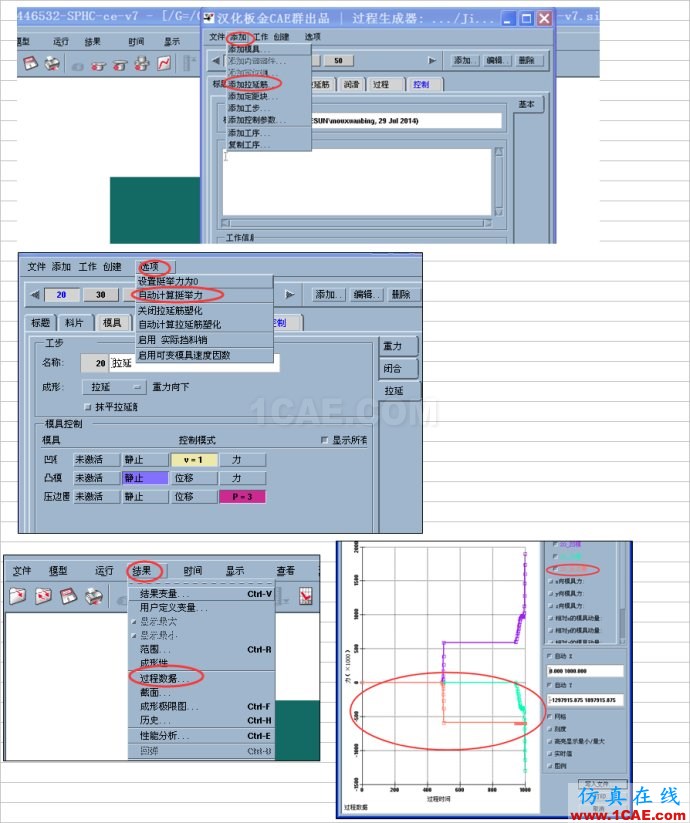
Task: Click the printer icon in the 结果 menu window toolbar
Action: 93,596
